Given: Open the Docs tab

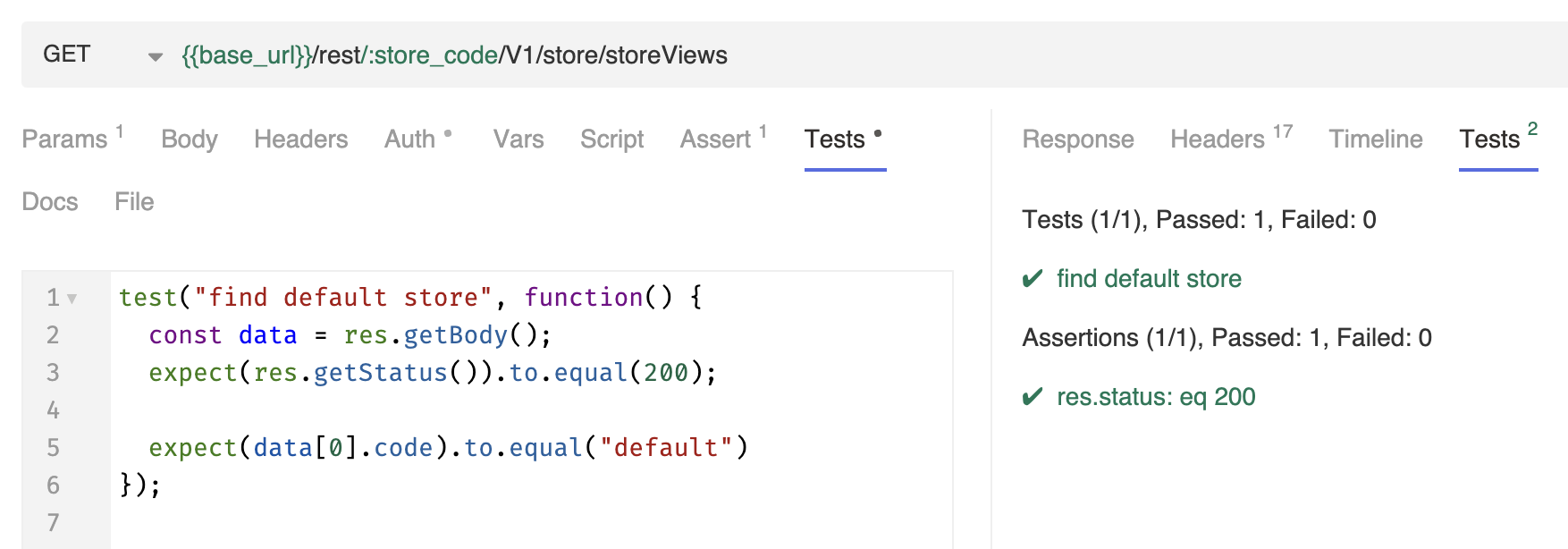Looking at the screenshot, I should [50, 201].
